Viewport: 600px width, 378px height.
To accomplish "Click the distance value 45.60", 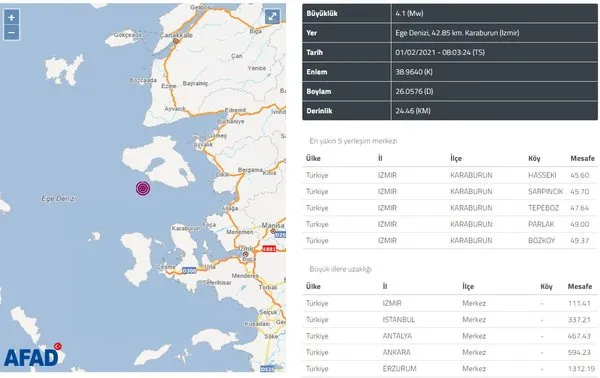I will [x=580, y=175].
